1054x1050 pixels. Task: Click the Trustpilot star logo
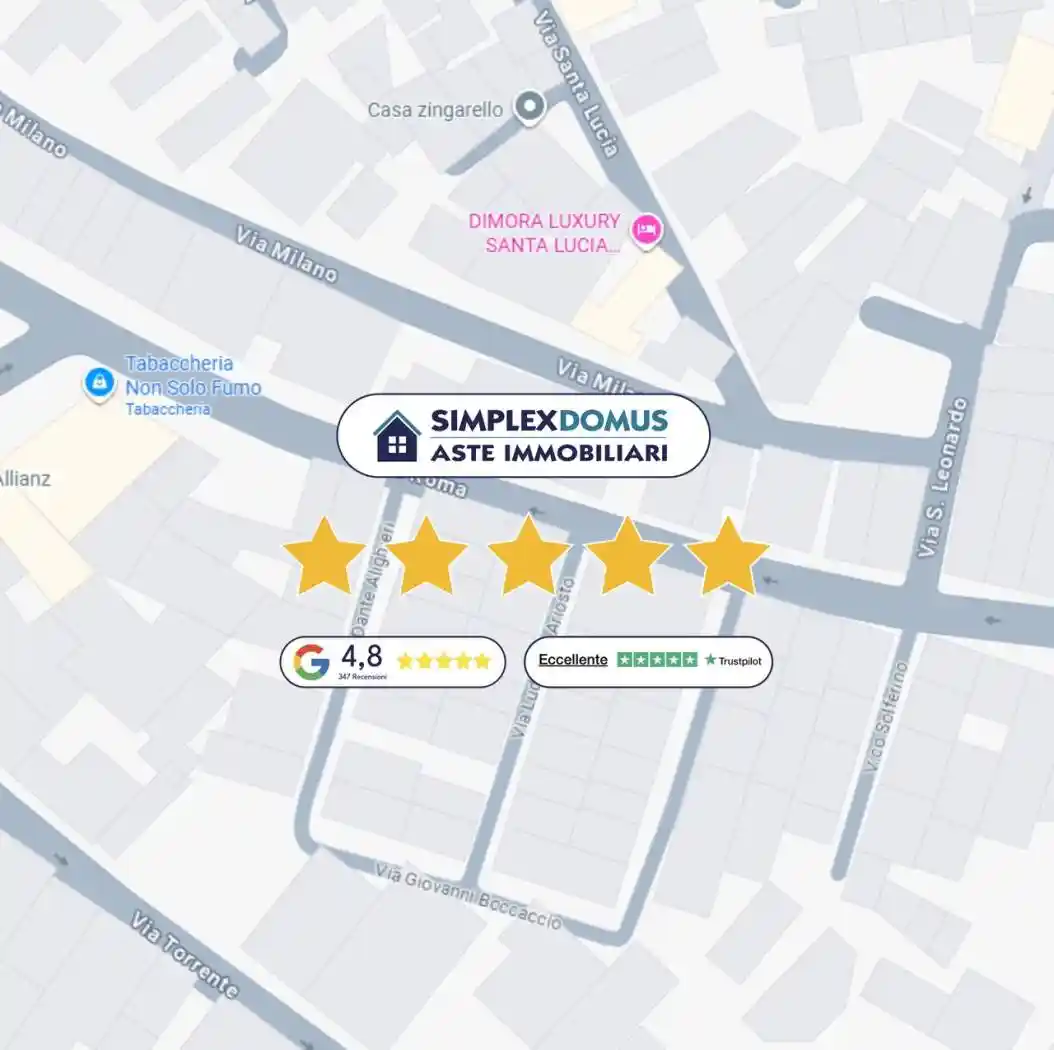[x=711, y=659]
